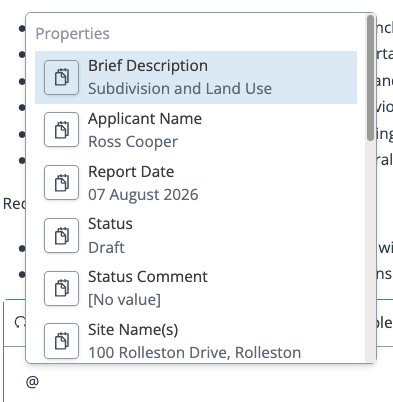The height and width of the screenshot is (402, 393).
Task: Insert the Applicant Name property
Action: click(x=196, y=130)
